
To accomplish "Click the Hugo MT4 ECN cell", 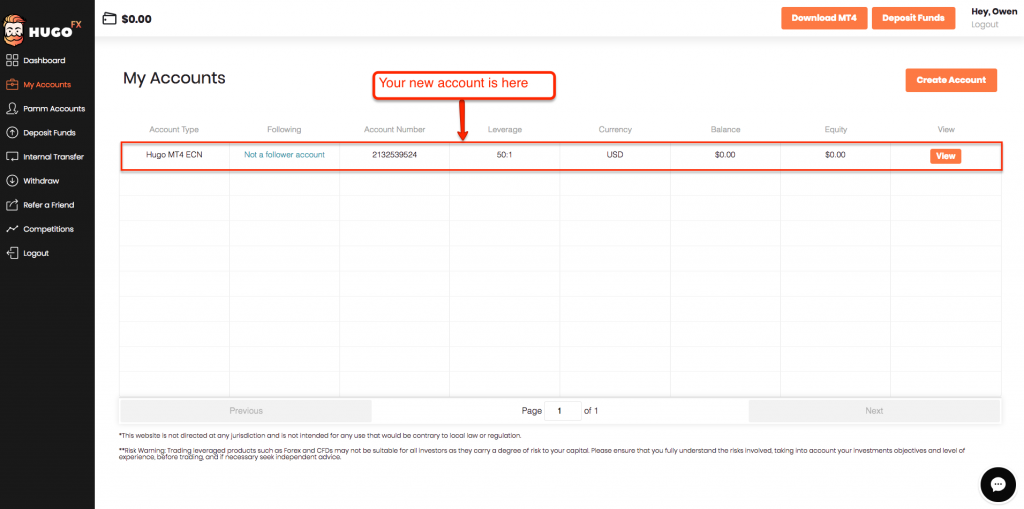I will coord(174,155).
